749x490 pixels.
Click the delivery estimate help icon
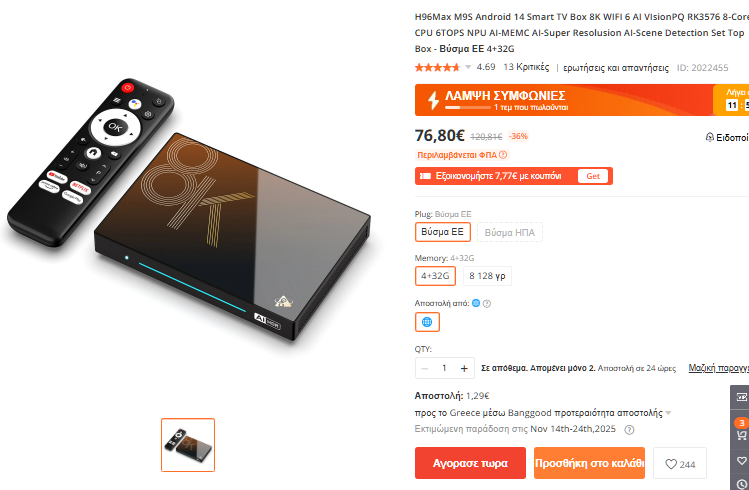(630, 429)
